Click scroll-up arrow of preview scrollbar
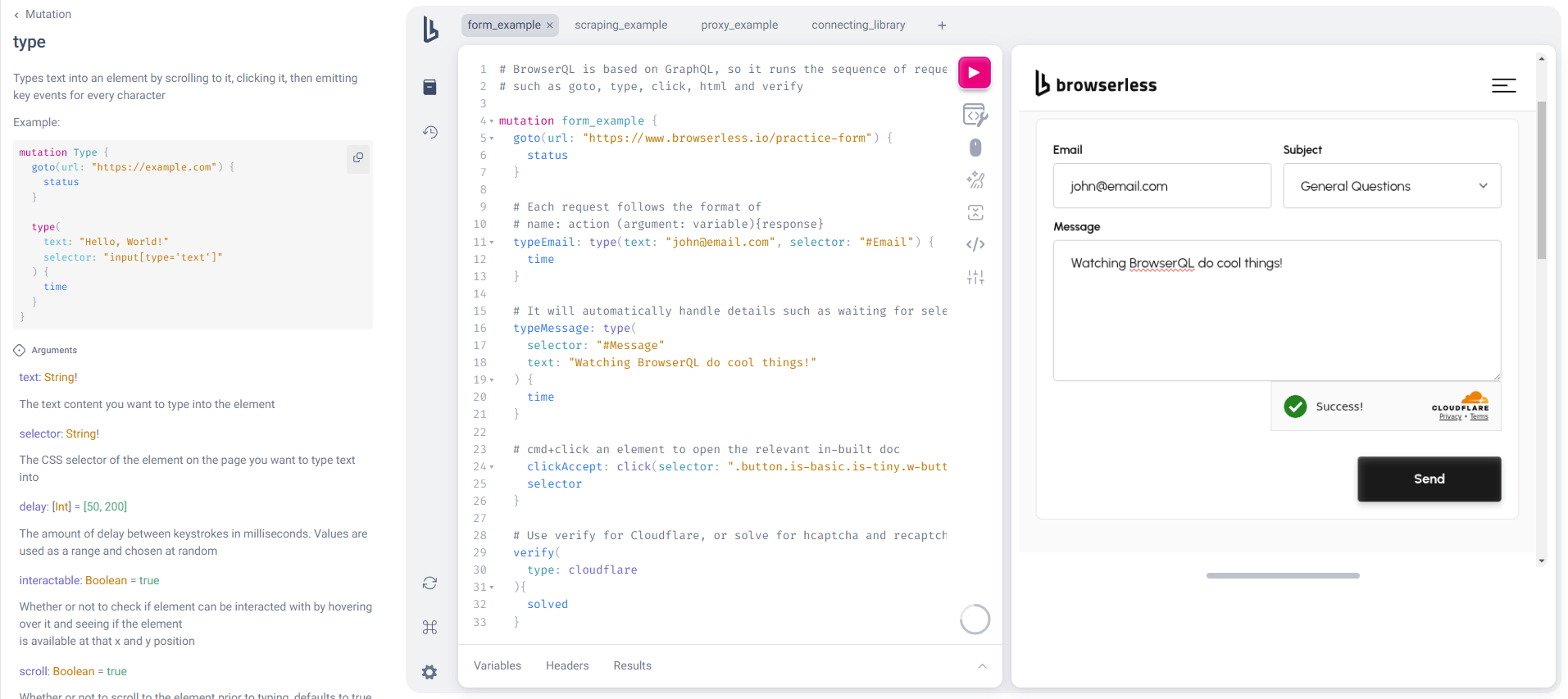Screen dimensions: 1568x699 [x=1541, y=59]
